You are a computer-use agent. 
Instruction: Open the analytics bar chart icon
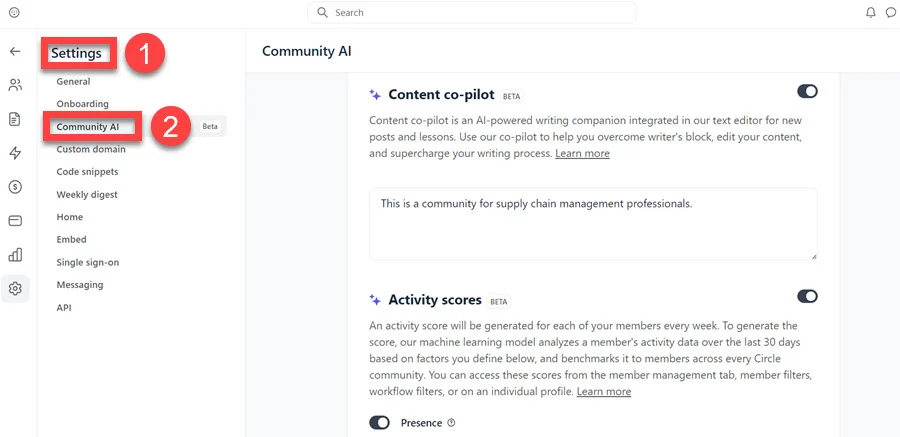pos(15,255)
